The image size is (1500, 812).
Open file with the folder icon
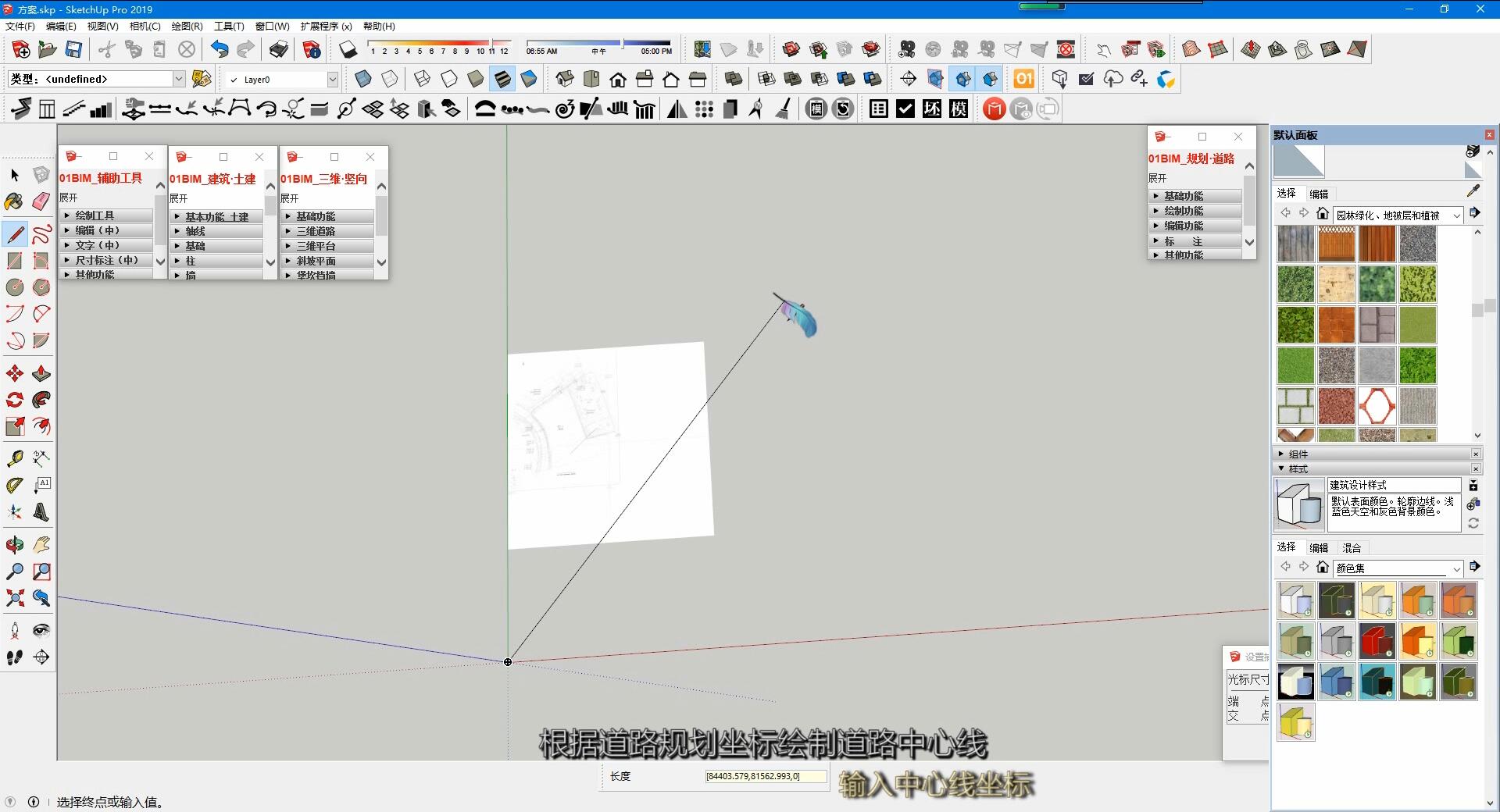[47, 50]
